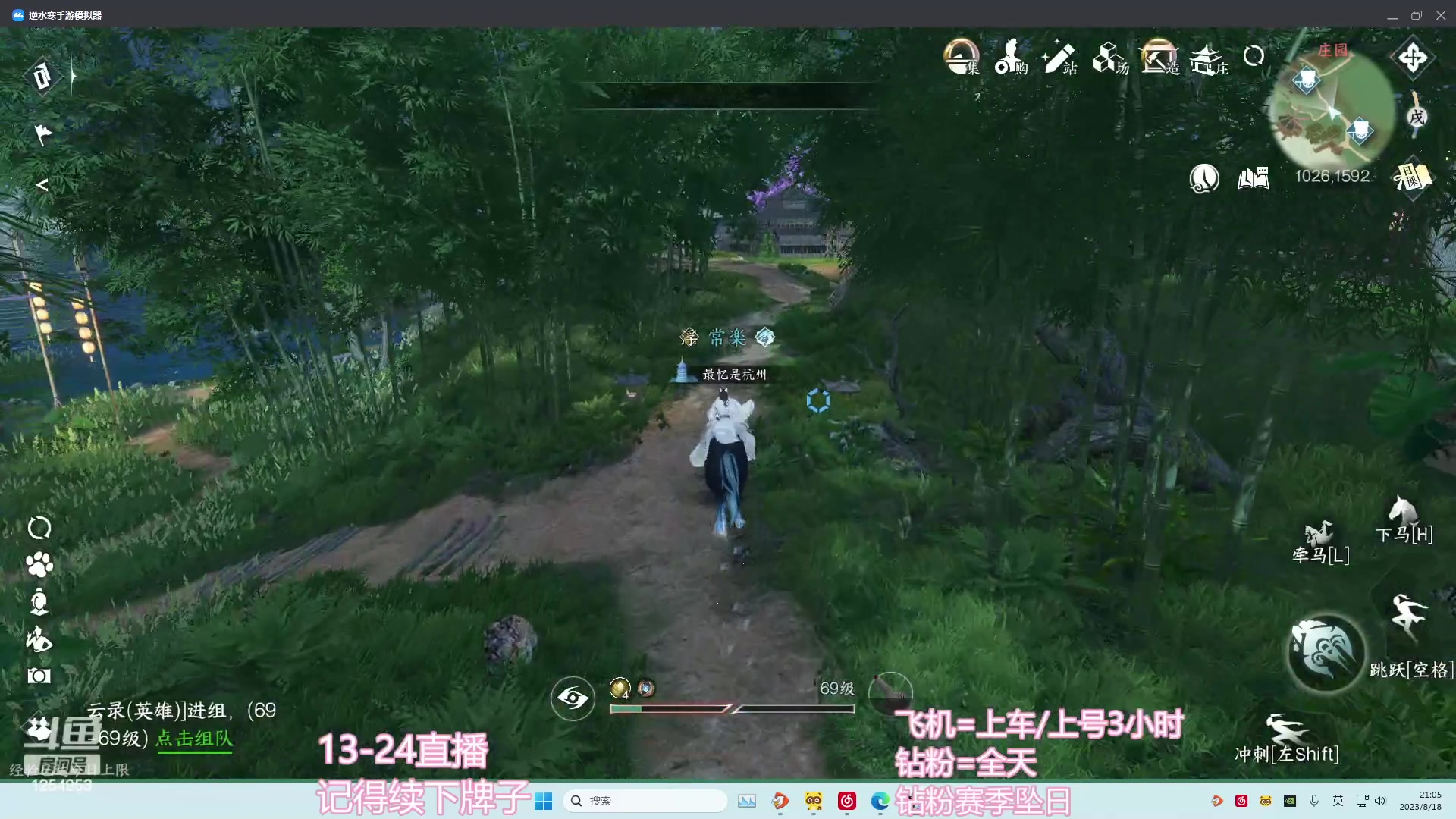Open the raccoon face taskbar app icon
Screen dimensions: 1456x819
pos(814,801)
